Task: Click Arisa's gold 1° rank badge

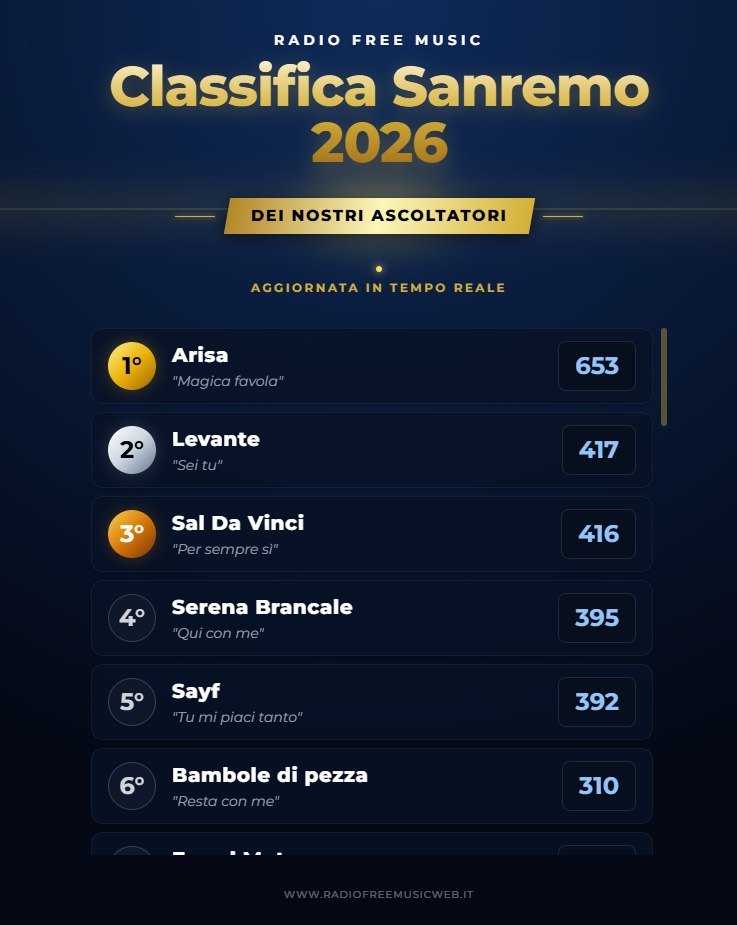Action: pos(132,366)
